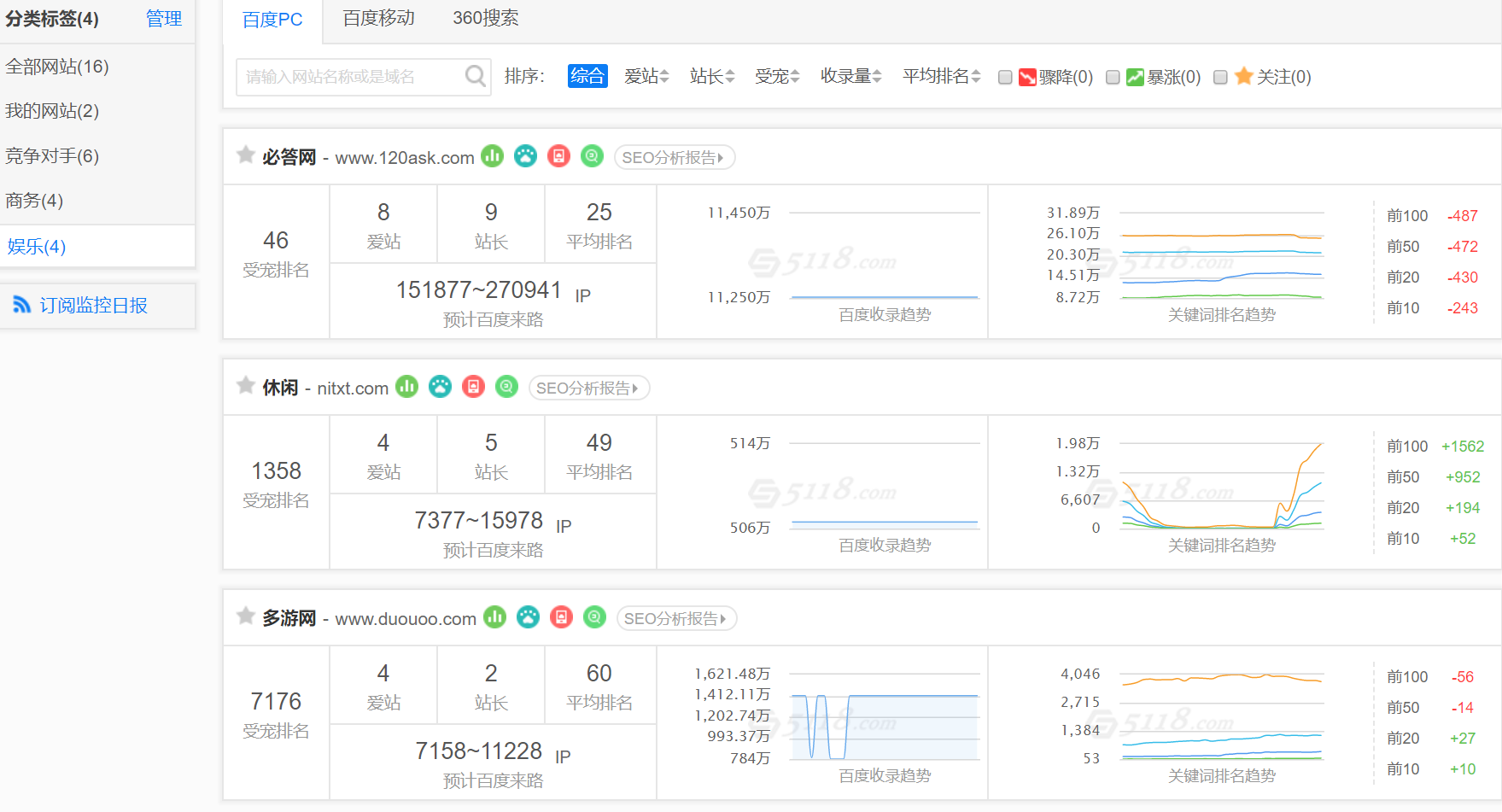Open the green chart icon for nitxt.com
This screenshot has height=812, width=1502.
point(407,387)
